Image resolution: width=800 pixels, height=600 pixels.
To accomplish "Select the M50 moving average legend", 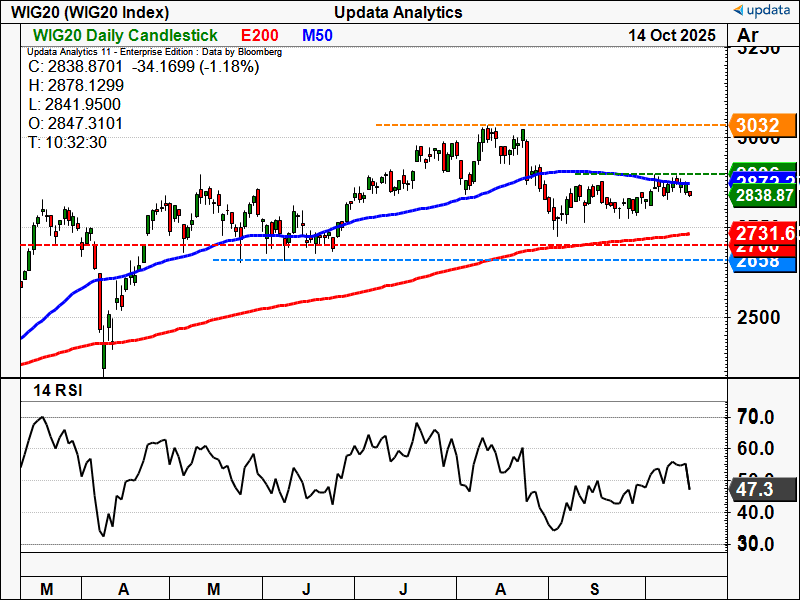I will (x=317, y=35).
